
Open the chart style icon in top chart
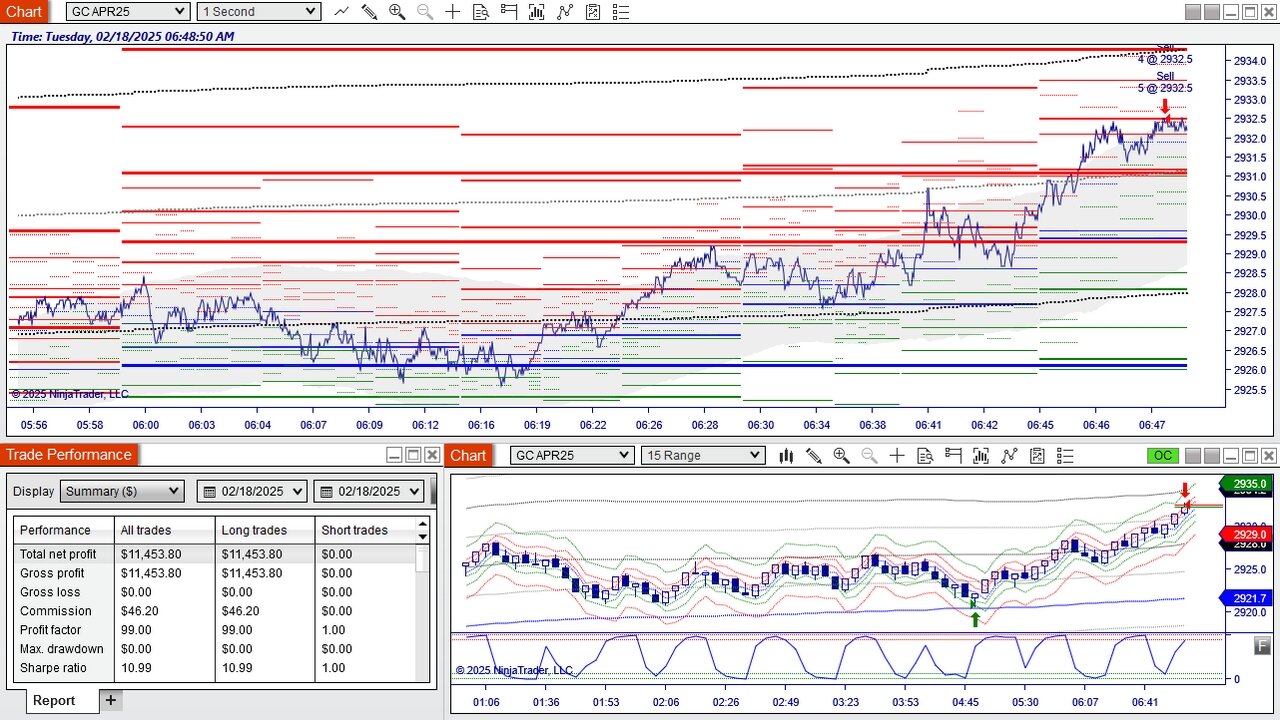342,12
